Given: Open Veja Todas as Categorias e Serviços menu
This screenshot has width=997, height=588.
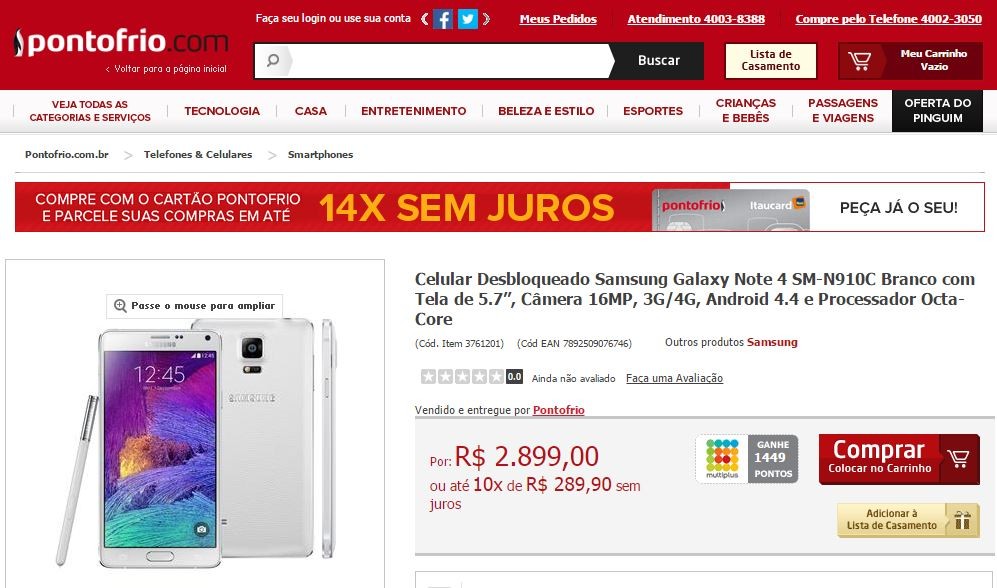Looking at the screenshot, I should tap(90, 111).
